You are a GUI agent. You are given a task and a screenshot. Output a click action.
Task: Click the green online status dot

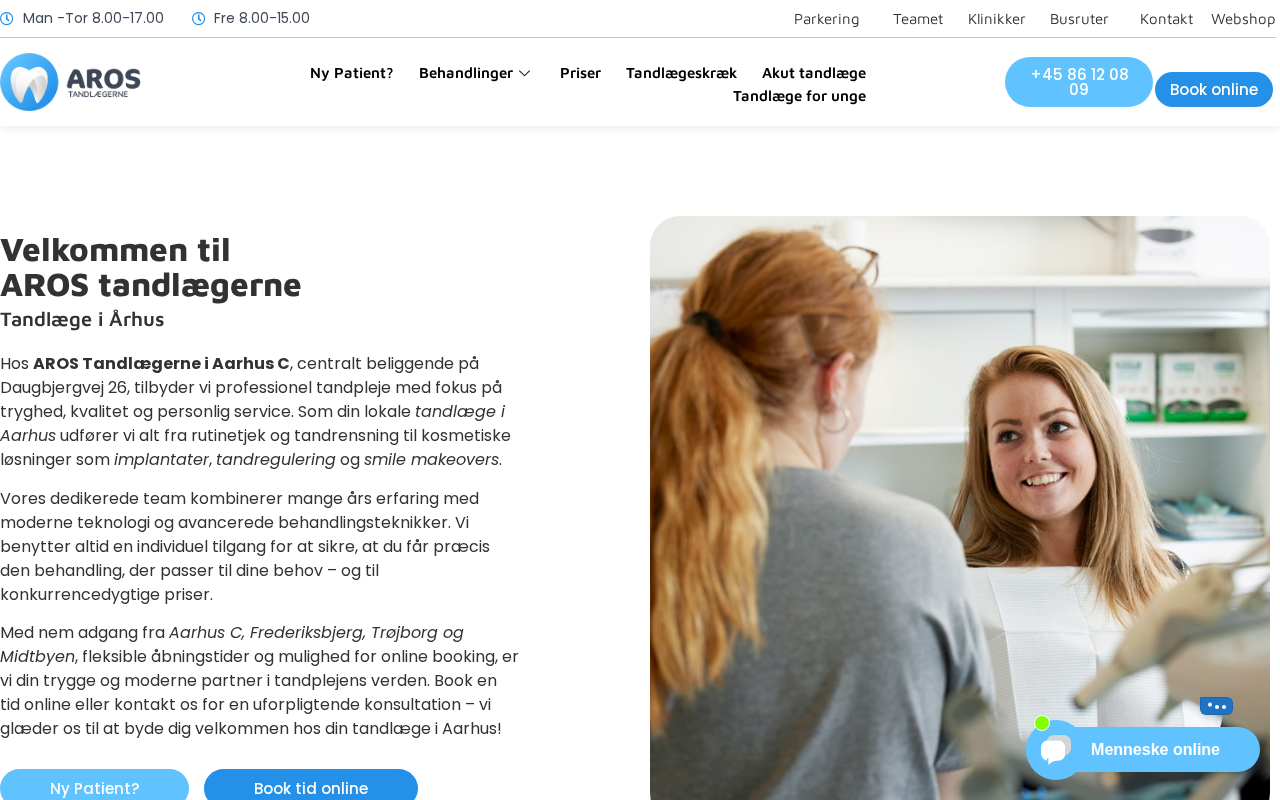point(1042,723)
